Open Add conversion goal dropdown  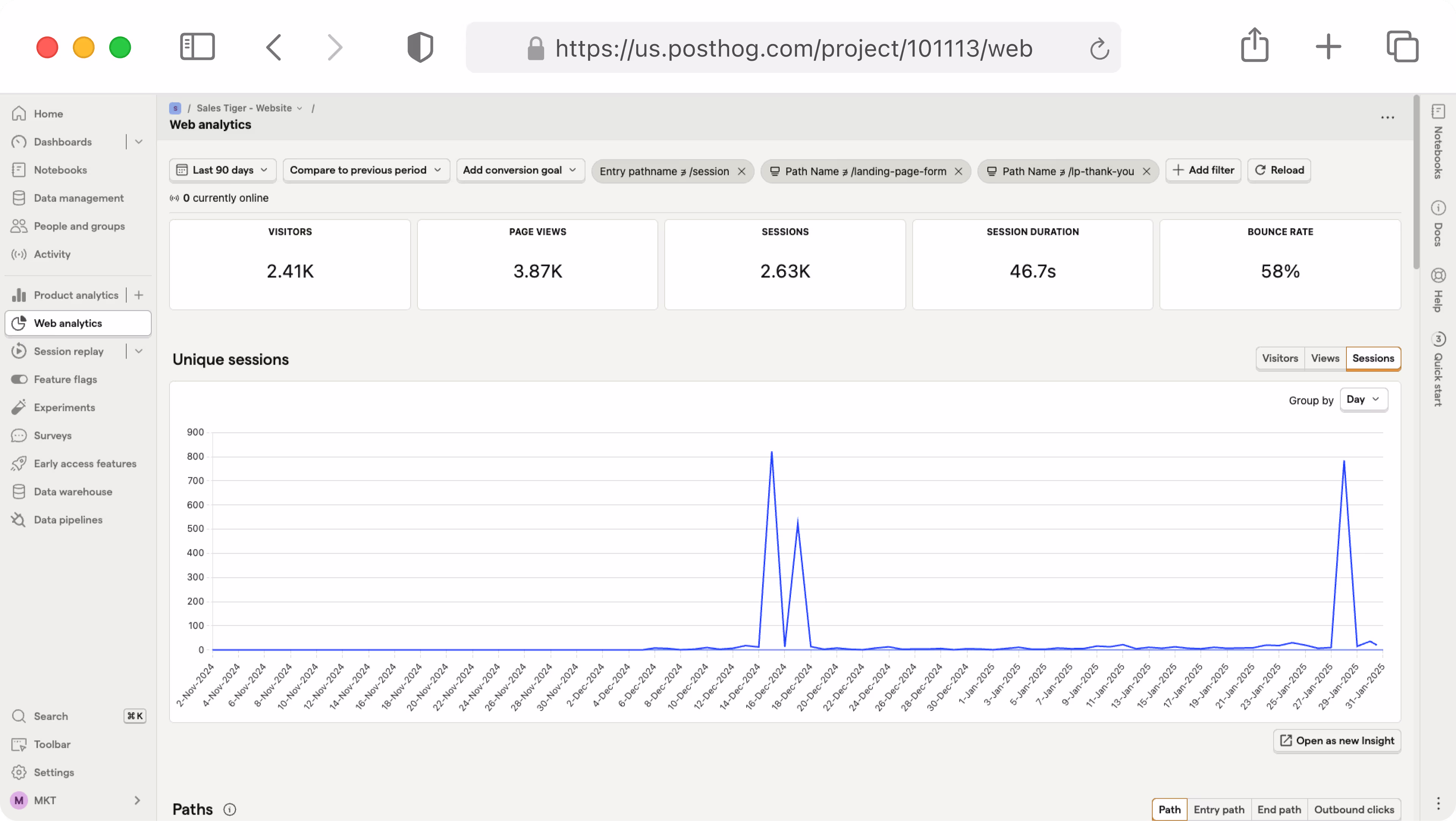(520, 170)
